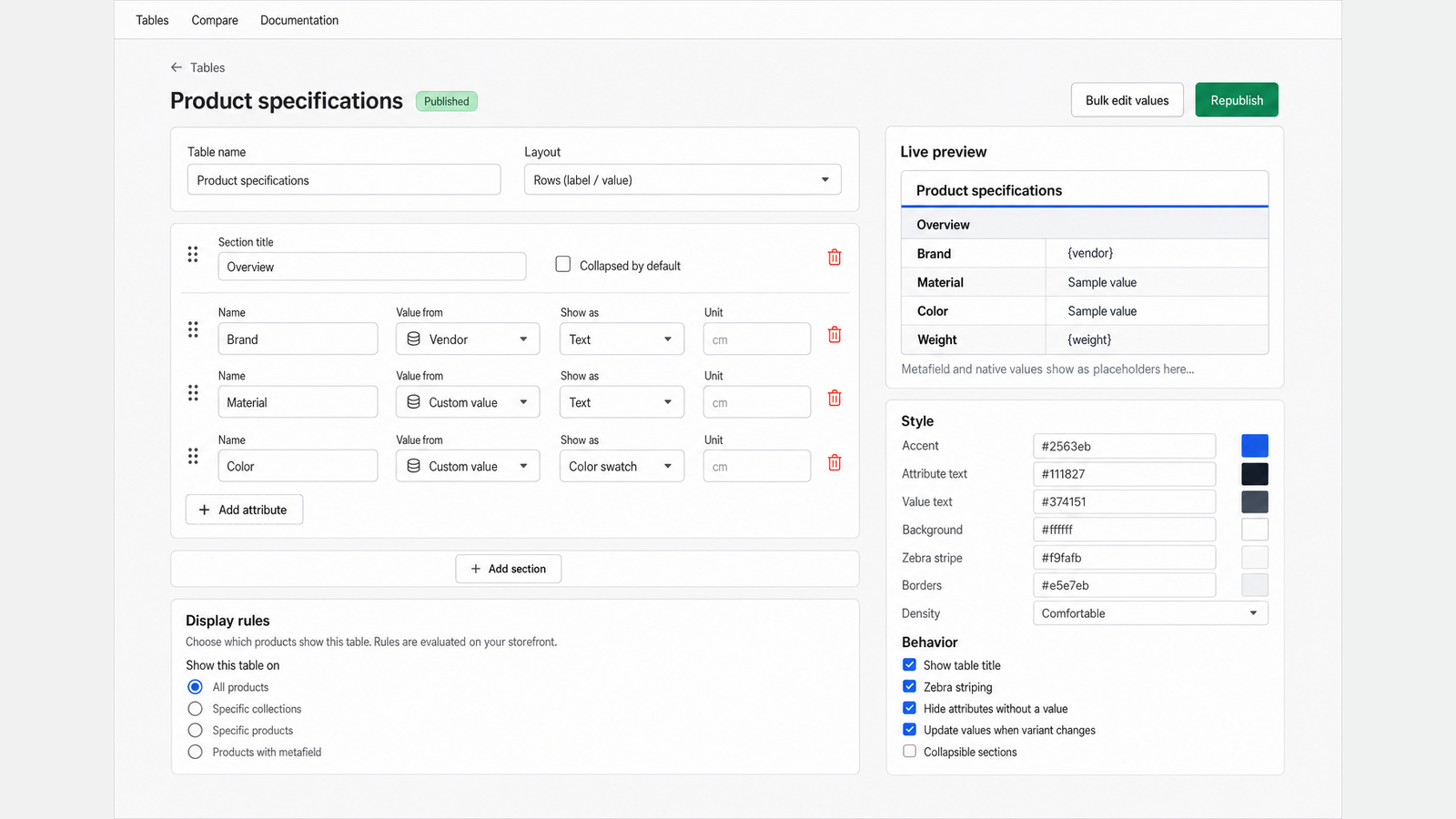Delete the Material attribute row
Screen dimensions: 1456x819
[834, 399]
